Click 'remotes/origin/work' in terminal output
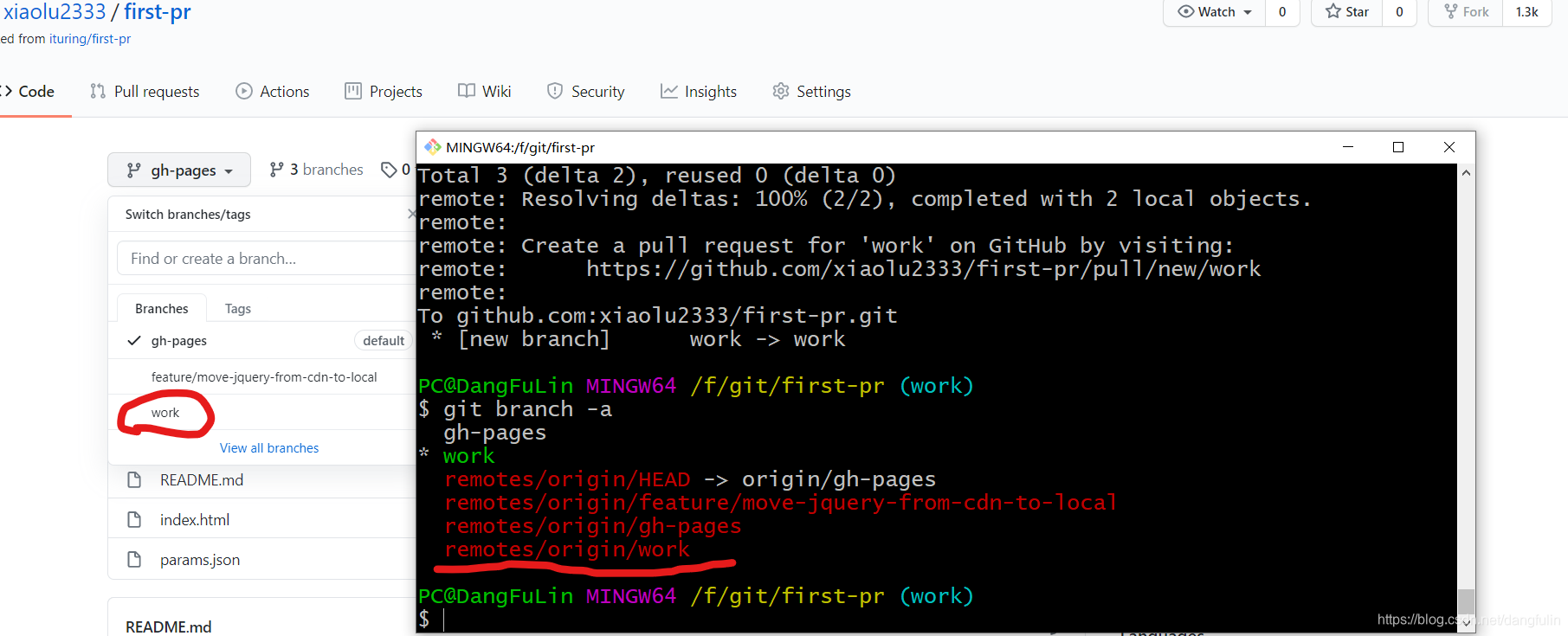The width and height of the screenshot is (1568, 636). (567, 549)
